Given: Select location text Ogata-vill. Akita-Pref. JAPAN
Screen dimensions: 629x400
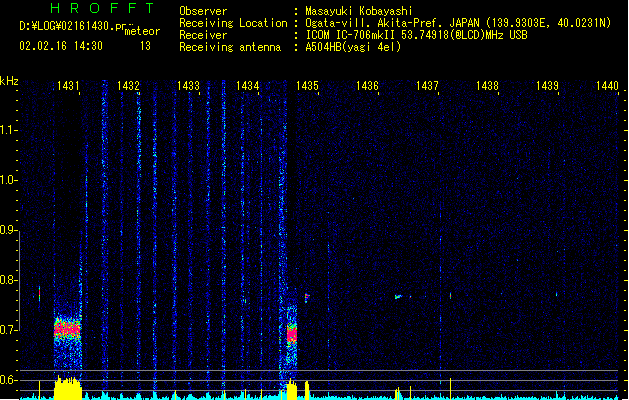Looking at the screenshot, I should pyautogui.click(x=392, y=23).
